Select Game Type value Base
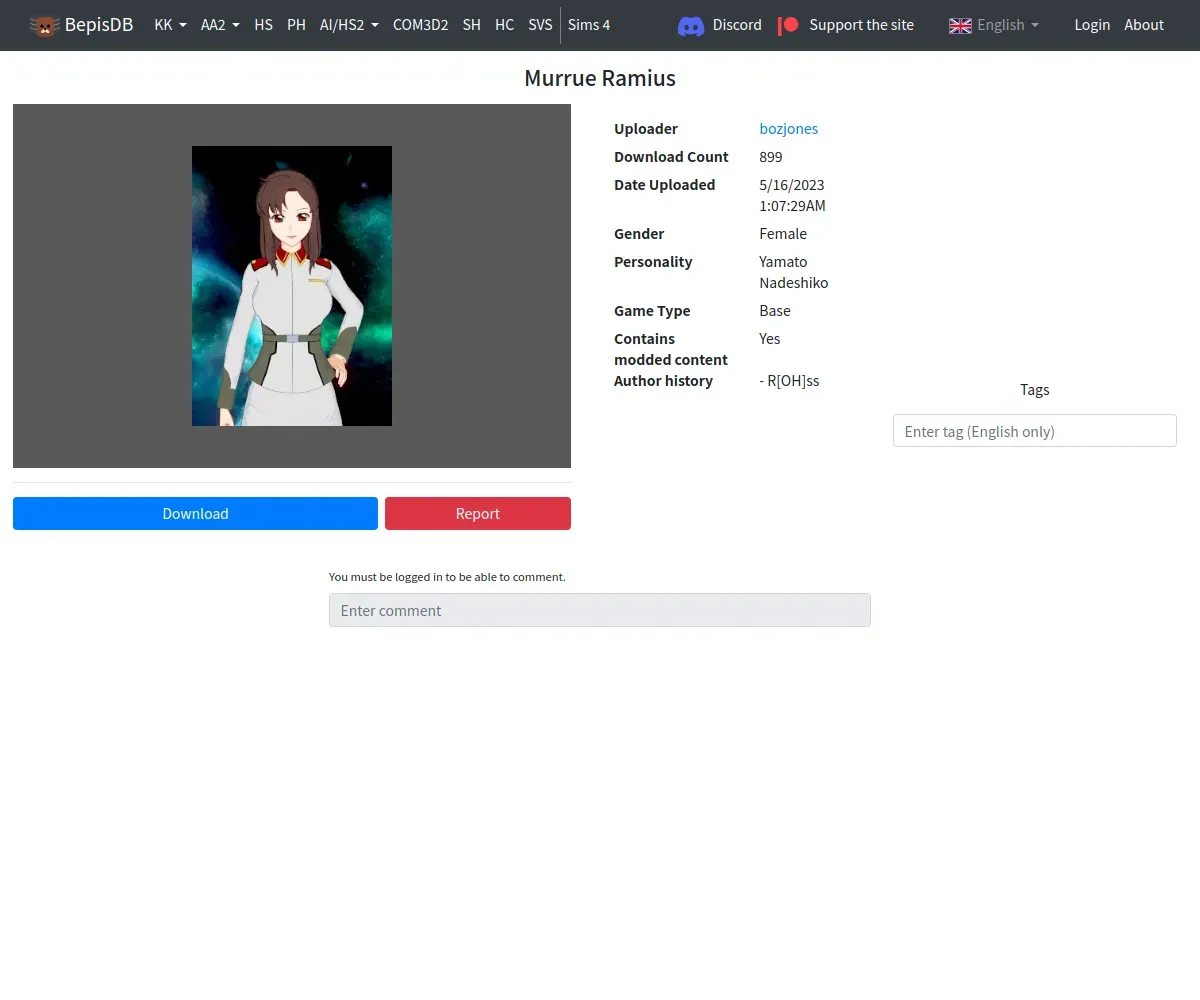The height and width of the screenshot is (1000, 1200). click(775, 311)
